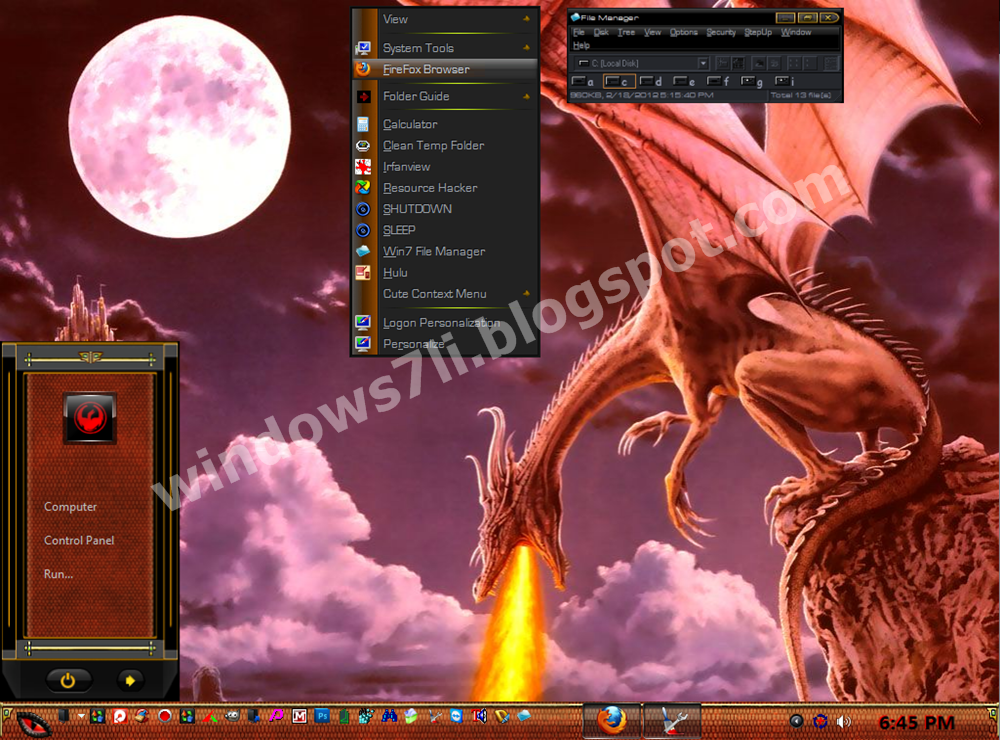Select drive c in File Manager
This screenshot has width=1000, height=740.
point(618,81)
